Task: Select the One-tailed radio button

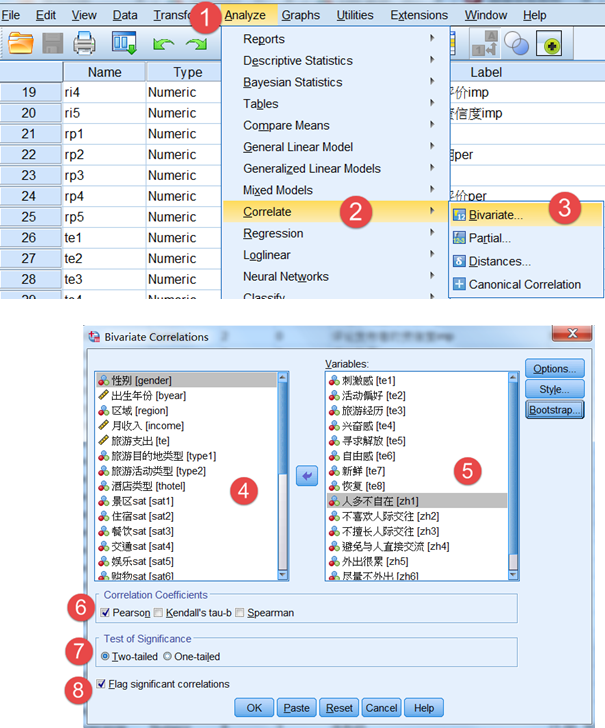Action: (168, 656)
